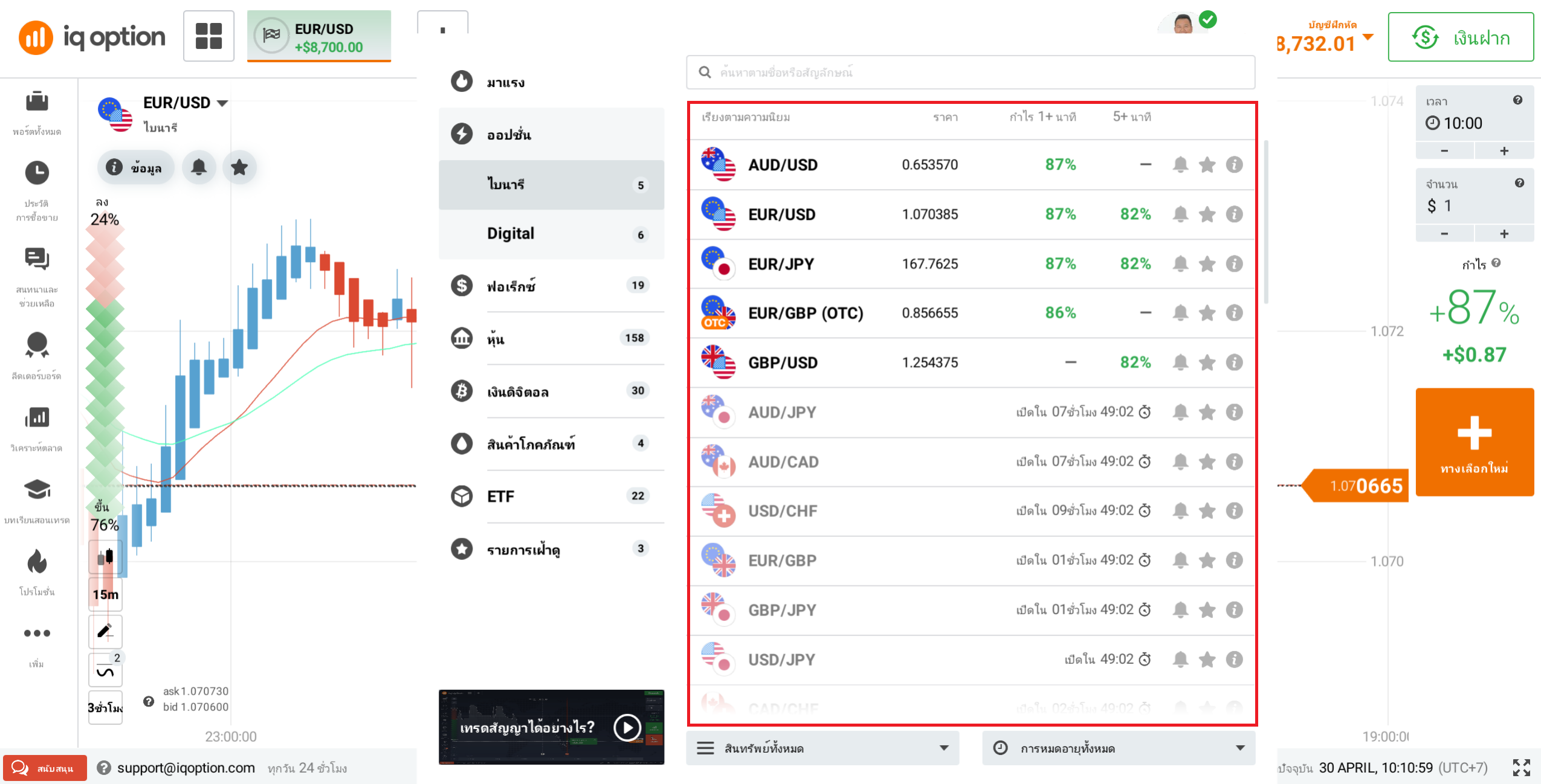Toggle alert bell for EUR/GBP row
This screenshot has height=784, width=1541.
[x=1180, y=561]
